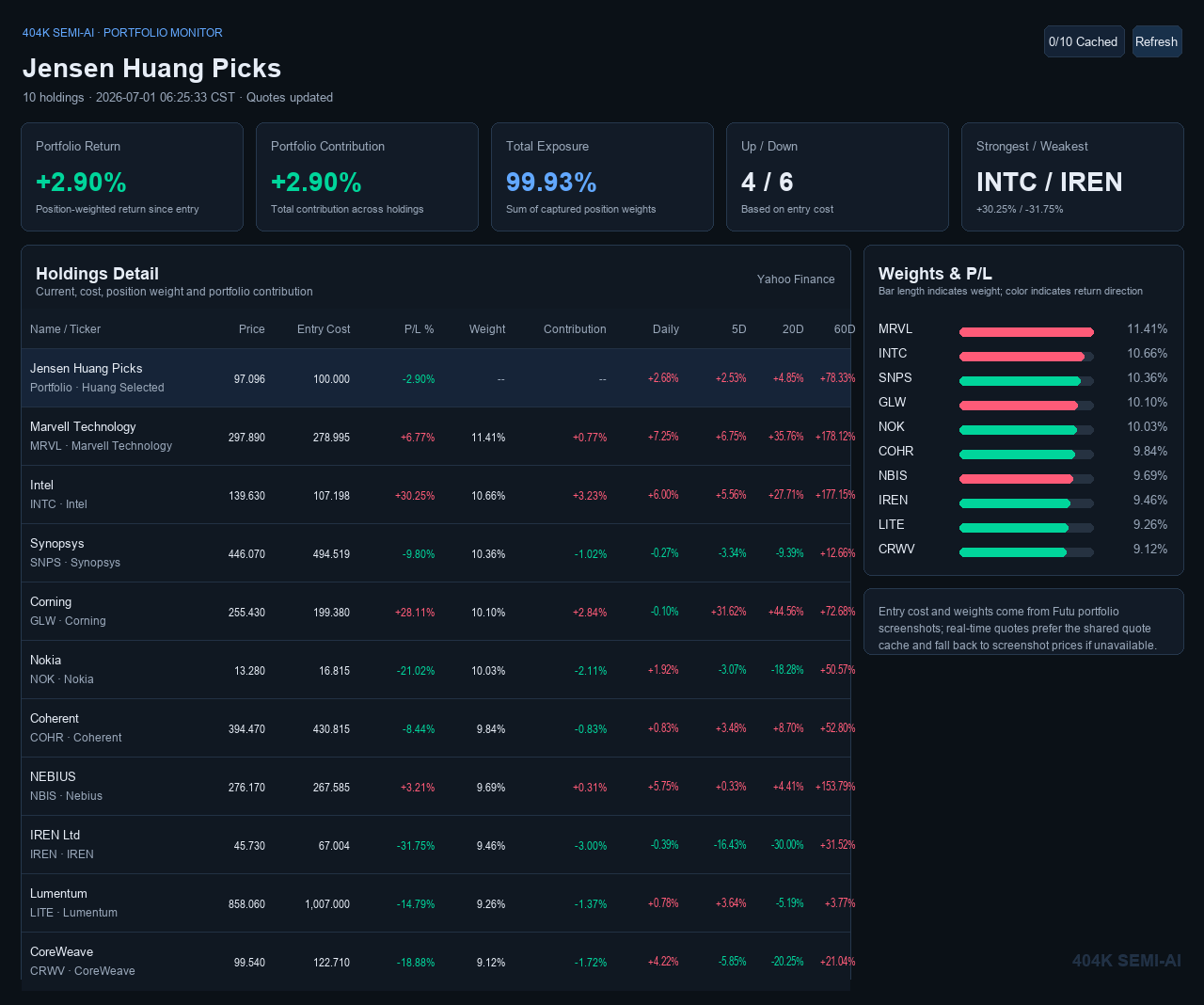Click the Refresh button

pyautogui.click(x=1157, y=41)
